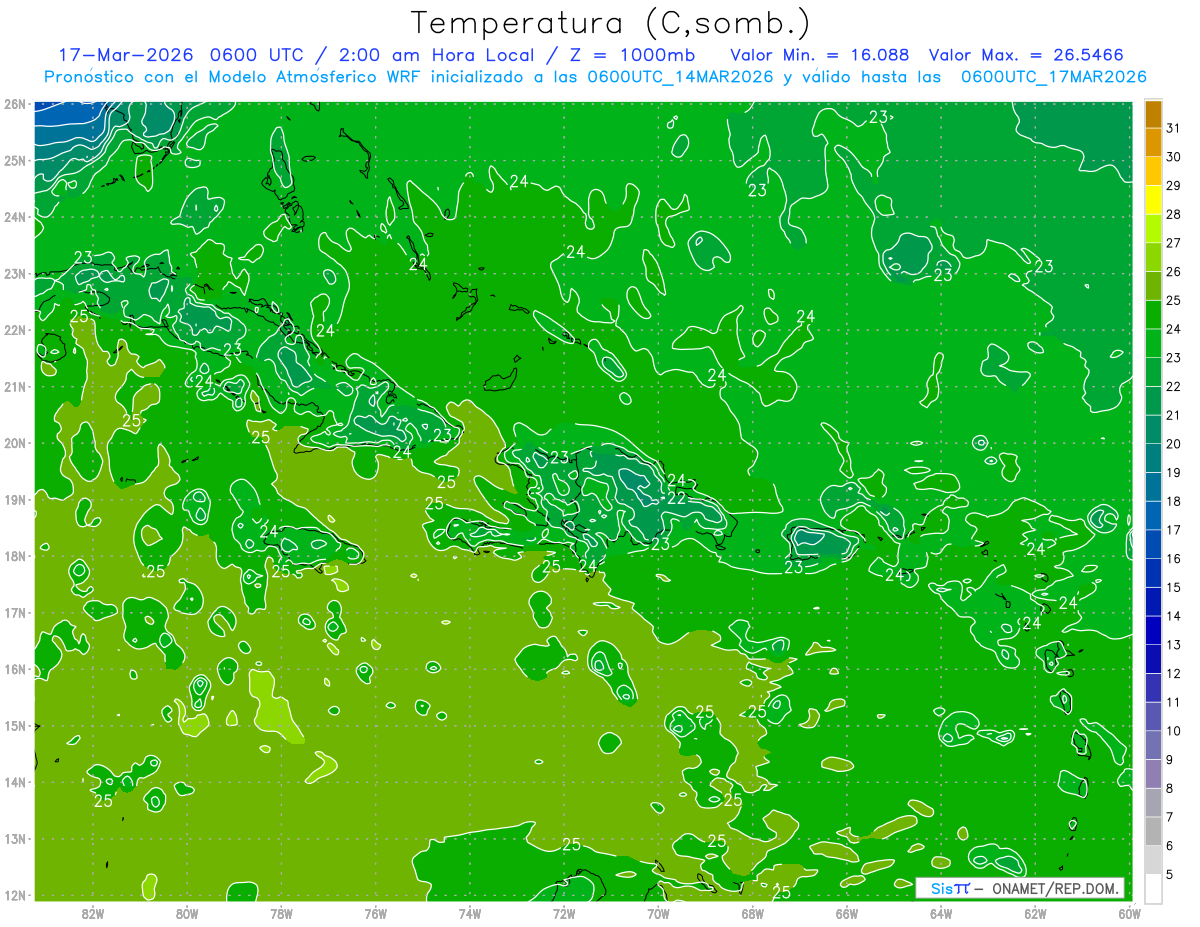Click the 16N latitude axis label

pyautogui.click(x=16, y=669)
